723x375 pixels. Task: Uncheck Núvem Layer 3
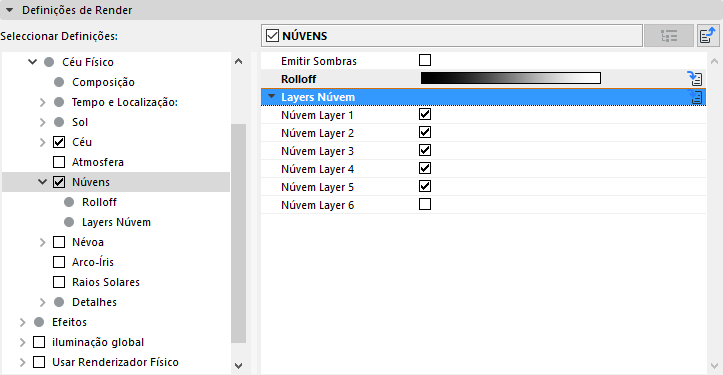[x=425, y=150]
